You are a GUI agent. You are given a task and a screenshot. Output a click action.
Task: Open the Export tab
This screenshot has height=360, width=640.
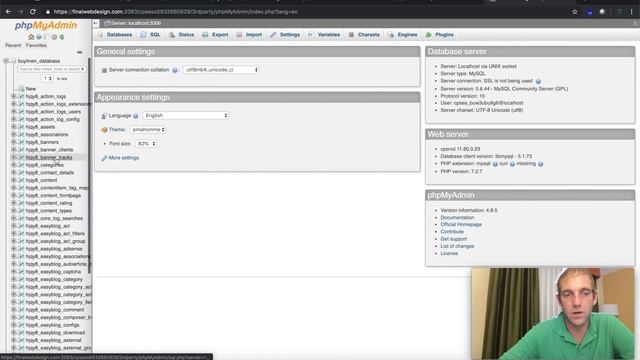[215, 35]
